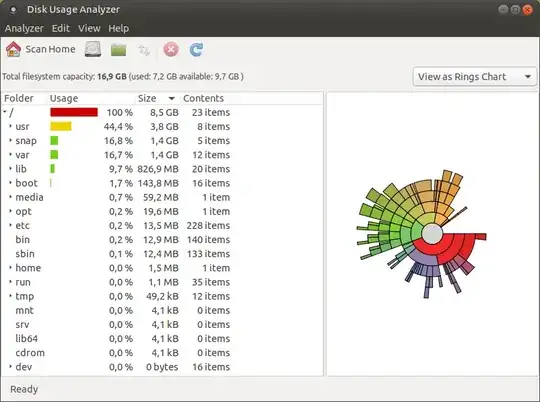Sort by the Usage column header
Screen dimensions: 540x402
91,98
